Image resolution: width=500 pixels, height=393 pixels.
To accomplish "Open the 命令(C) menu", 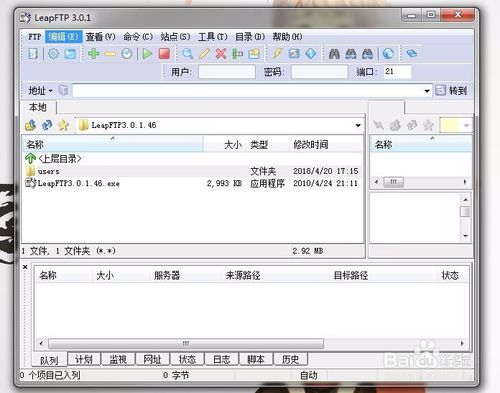I will click(138, 37).
